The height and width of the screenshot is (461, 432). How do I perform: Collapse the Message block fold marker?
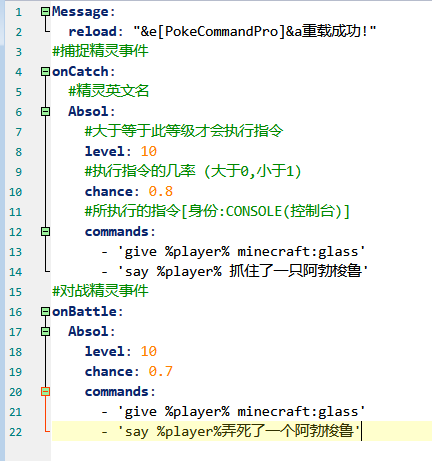[45, 12]
